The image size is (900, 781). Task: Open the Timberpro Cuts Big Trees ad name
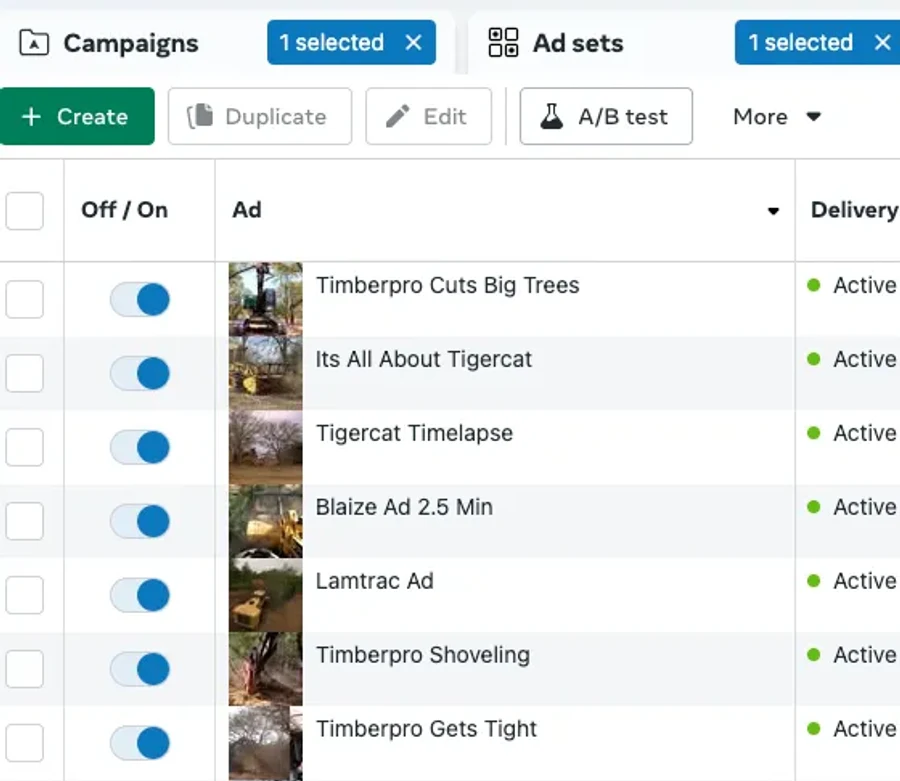tap(448, 285)
